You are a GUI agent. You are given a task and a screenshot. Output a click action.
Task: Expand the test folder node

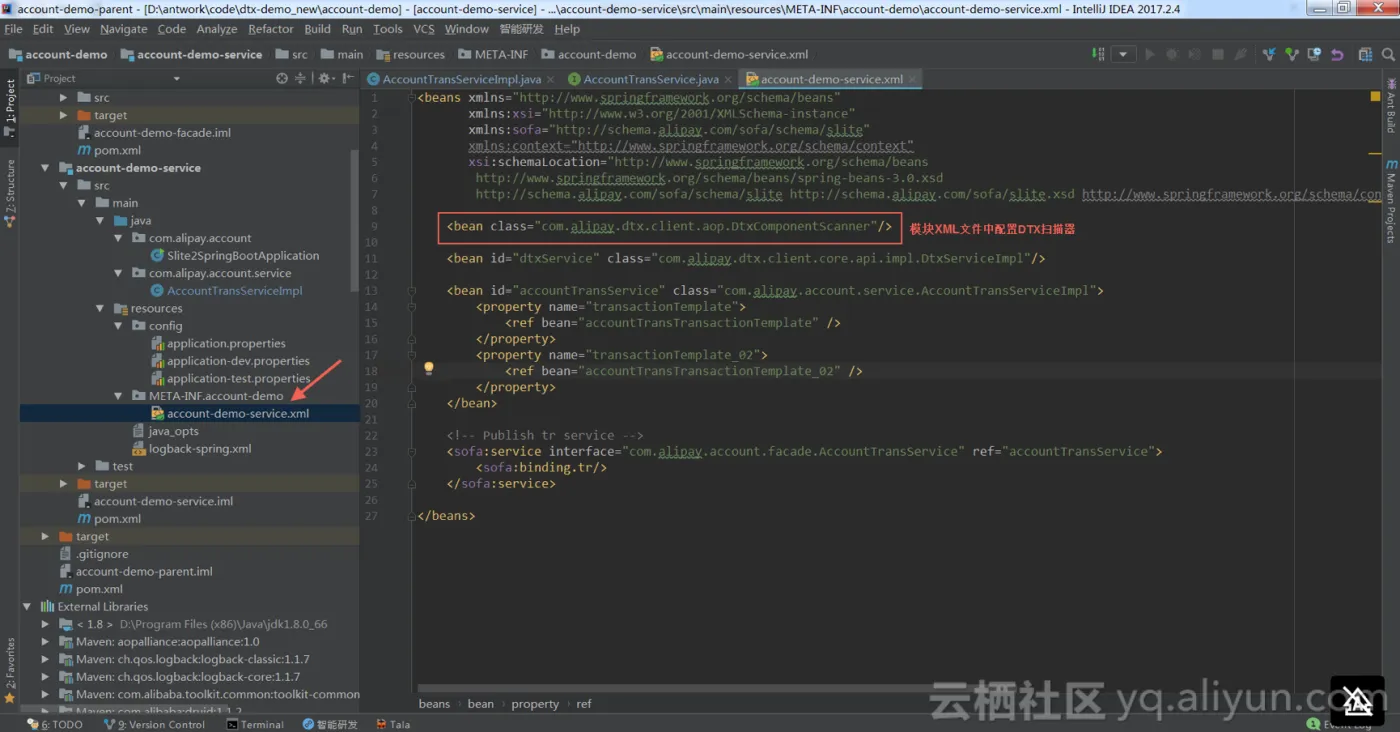[x=82, y=466]
